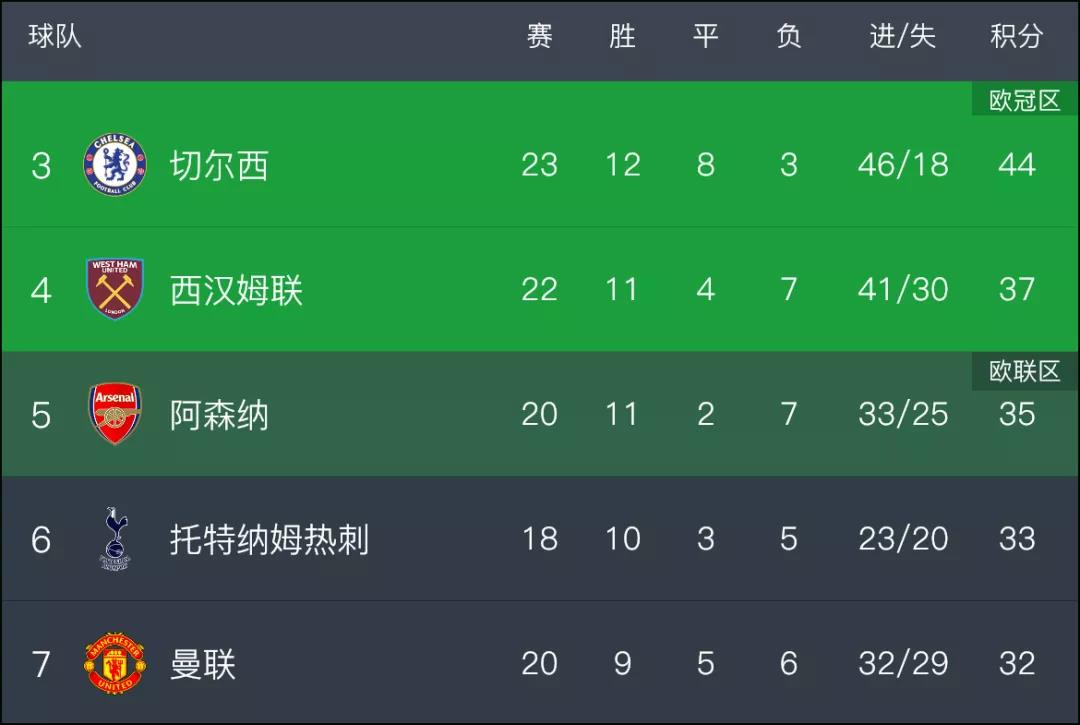
Task: Sort by 进/失 column header
Action: (x=902, y=36)
